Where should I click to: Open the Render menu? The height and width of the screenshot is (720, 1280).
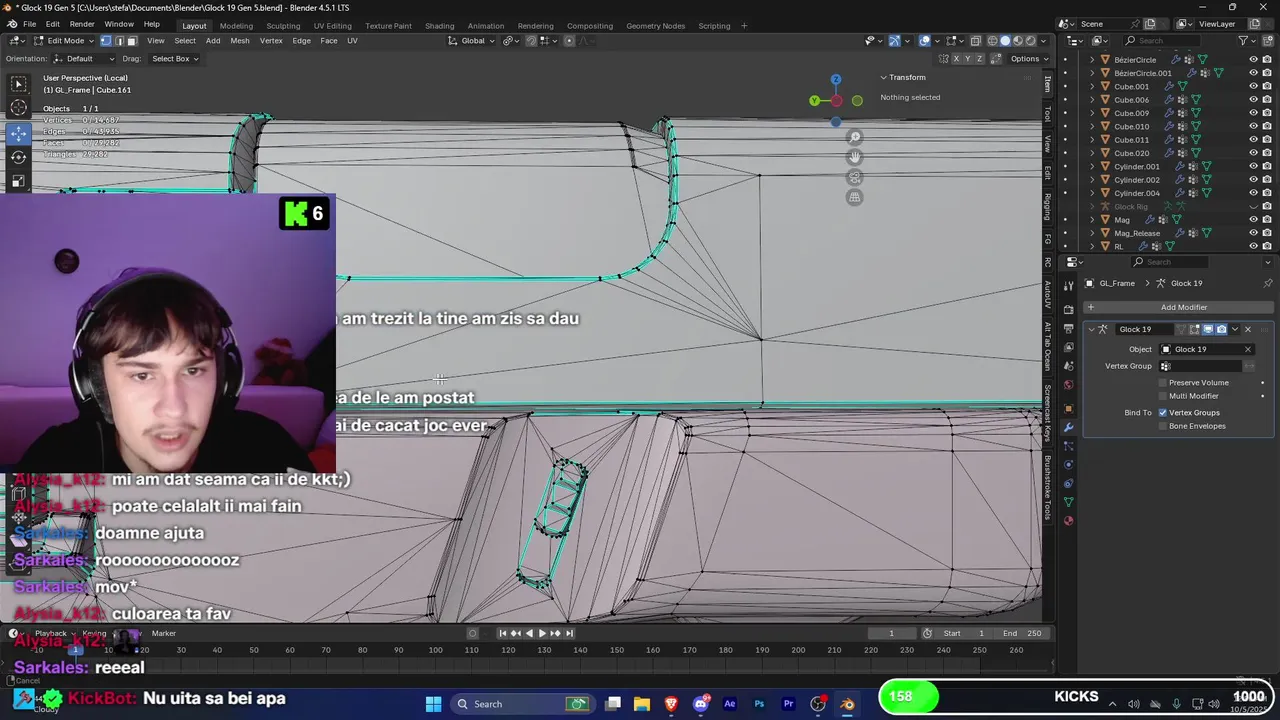[82, 24]
